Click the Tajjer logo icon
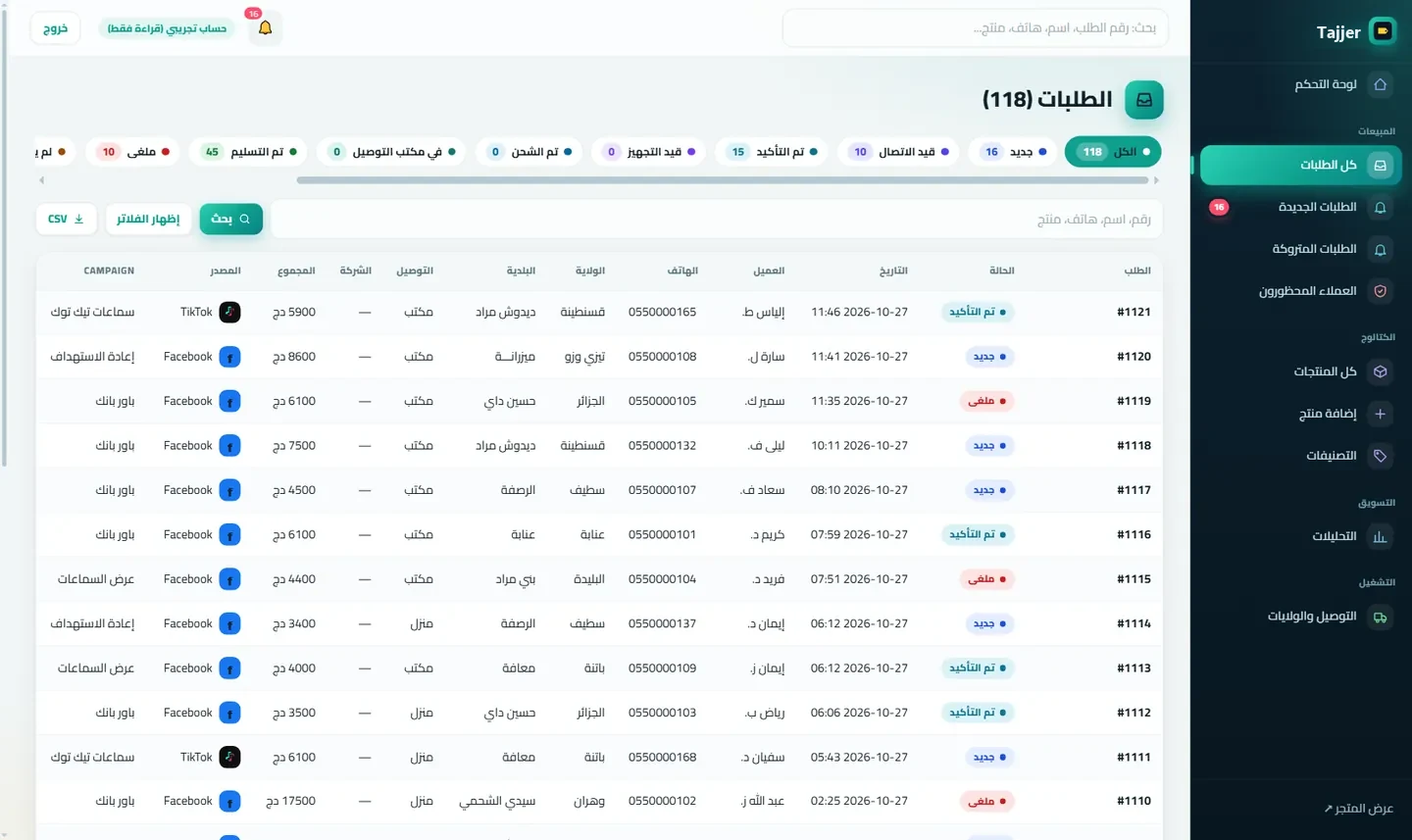This screenshot has width=1412, height=840. (1383, 31)
